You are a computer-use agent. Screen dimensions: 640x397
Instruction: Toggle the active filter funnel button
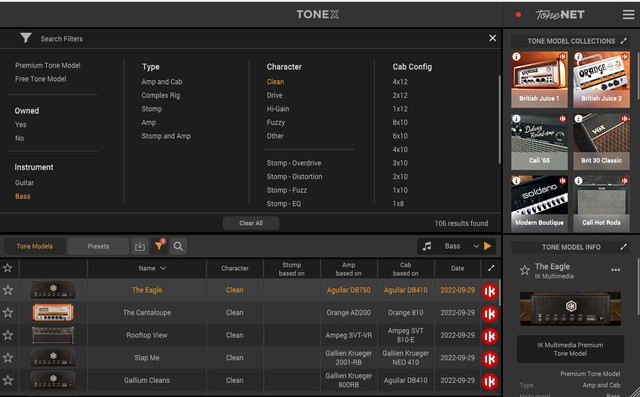click(159, 246)
